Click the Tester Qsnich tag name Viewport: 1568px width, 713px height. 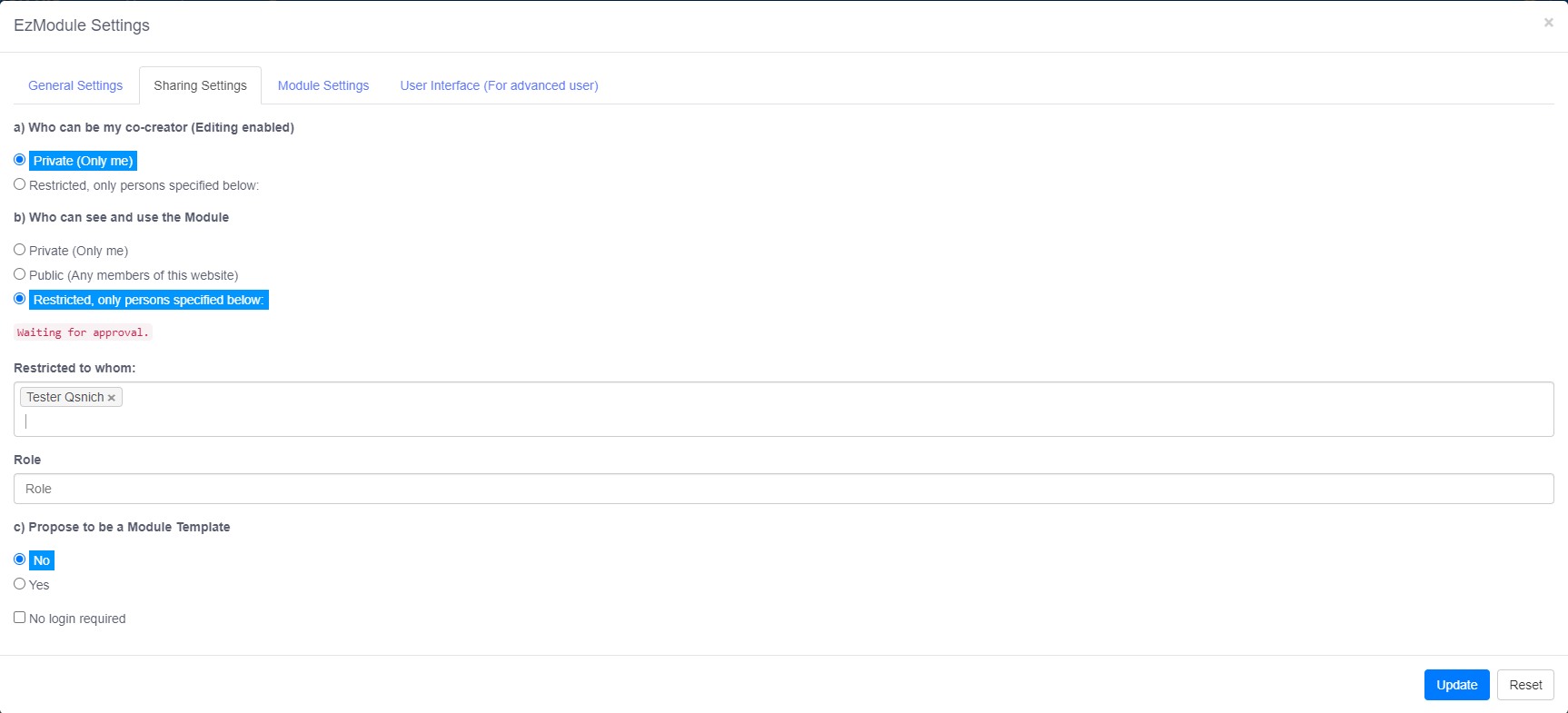[65, 397]
